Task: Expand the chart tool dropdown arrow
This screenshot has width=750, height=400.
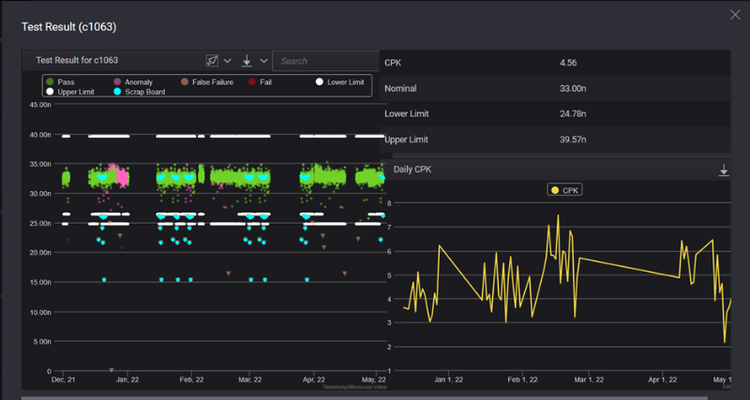Action: pyautogui.click(x=227, y=61)
